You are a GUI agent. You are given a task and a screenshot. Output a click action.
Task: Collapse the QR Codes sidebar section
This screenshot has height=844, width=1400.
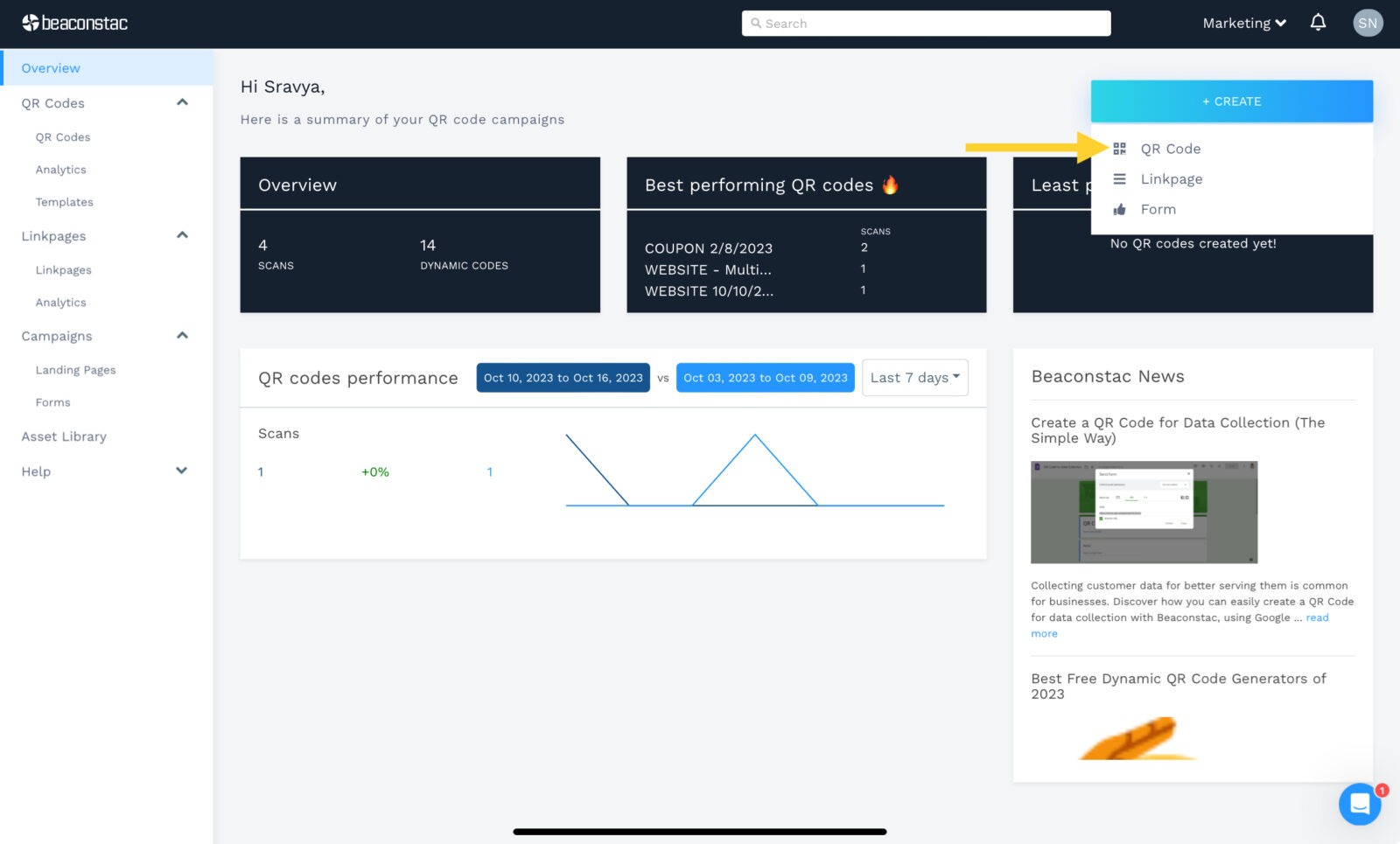click(x=182, y=102)
